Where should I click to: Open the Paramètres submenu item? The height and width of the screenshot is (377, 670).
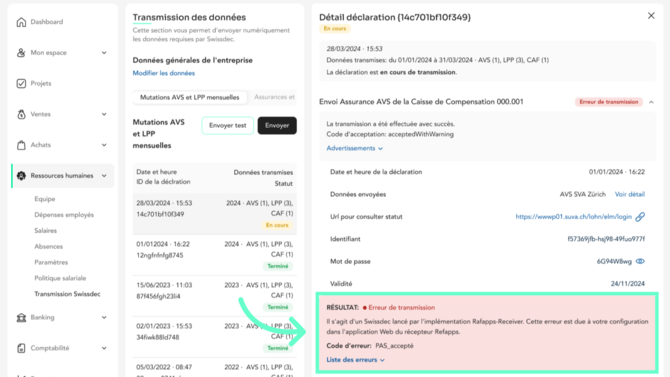51,262
